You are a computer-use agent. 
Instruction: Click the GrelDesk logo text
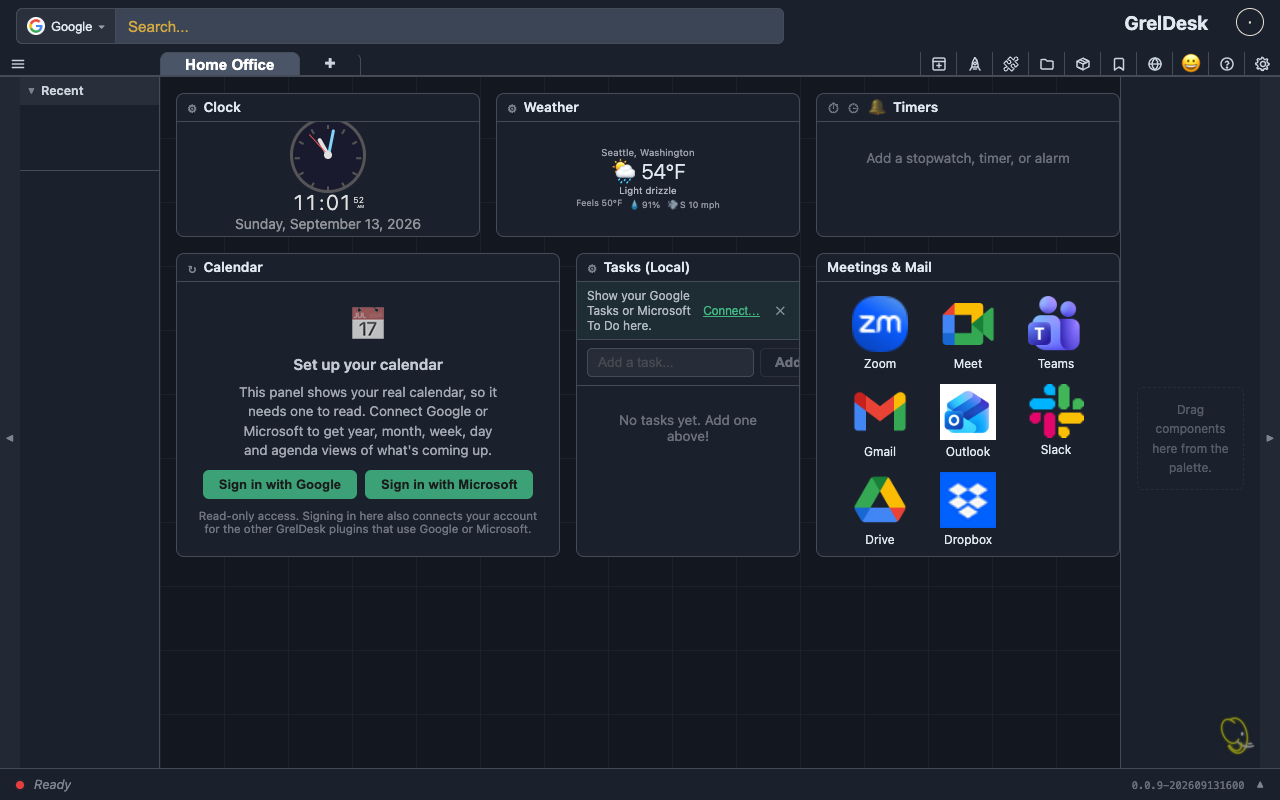click(x=1166, y=23)
